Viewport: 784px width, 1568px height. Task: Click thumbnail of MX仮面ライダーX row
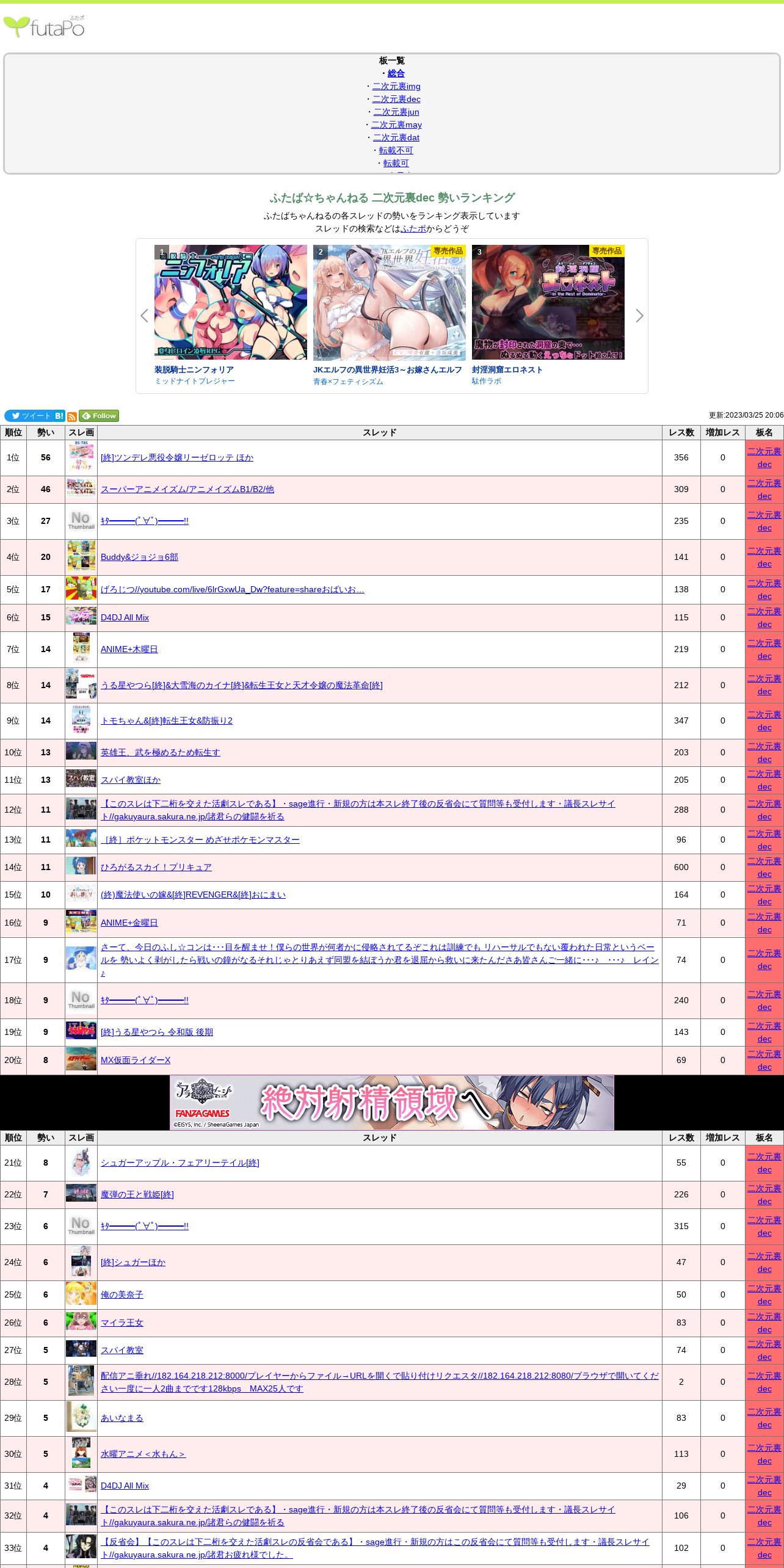(81, 1060)
